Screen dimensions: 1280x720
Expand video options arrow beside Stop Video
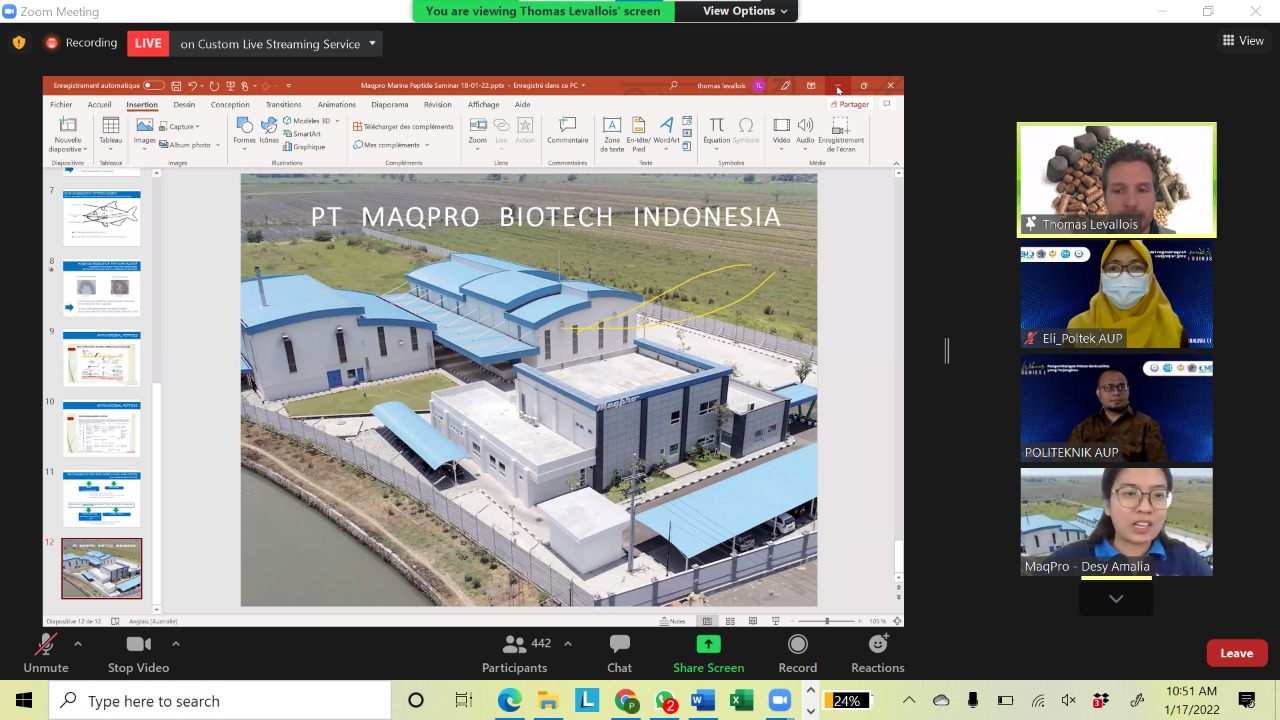[x=175, y=643]
